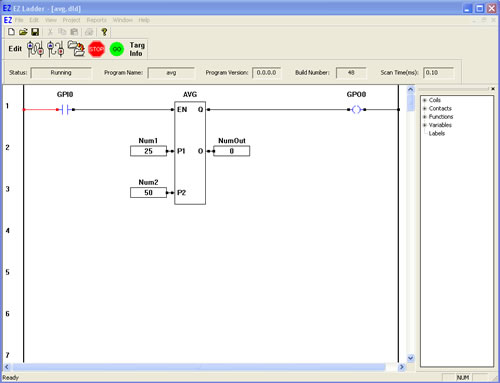Click the Program Name field avg

[171, 73]
